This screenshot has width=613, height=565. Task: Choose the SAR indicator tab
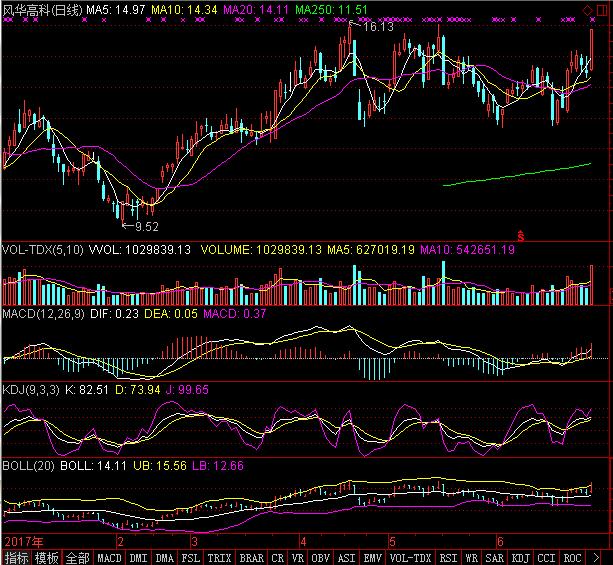pyautogui.click(x=494, y=558)
